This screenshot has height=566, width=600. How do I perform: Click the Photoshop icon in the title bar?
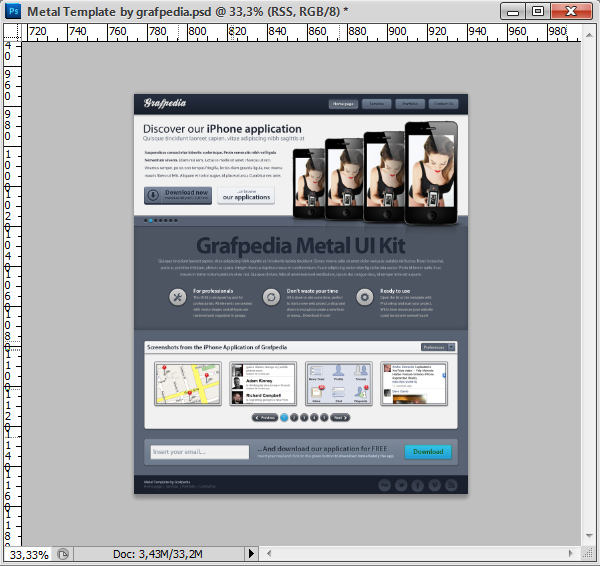(11, 11)
